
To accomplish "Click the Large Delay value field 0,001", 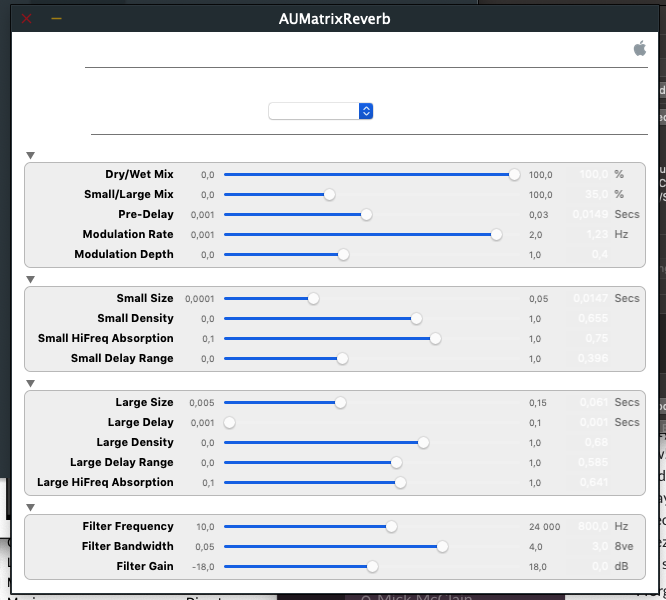I will (589, 422).
